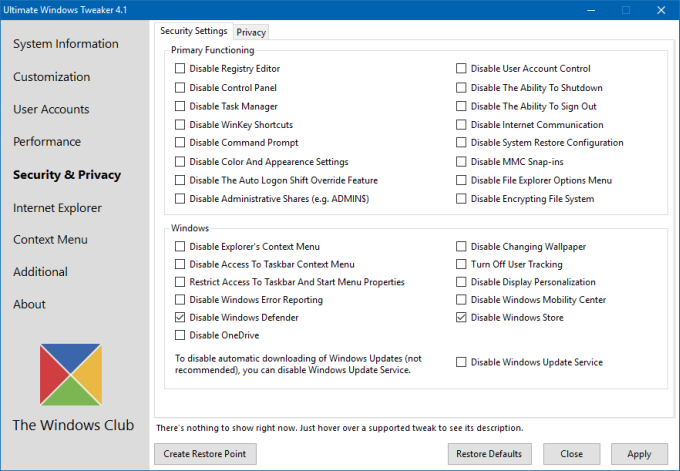Navigate to Context Menu section
The width and height of the screenshot is (680, 471).
(50, 240)
